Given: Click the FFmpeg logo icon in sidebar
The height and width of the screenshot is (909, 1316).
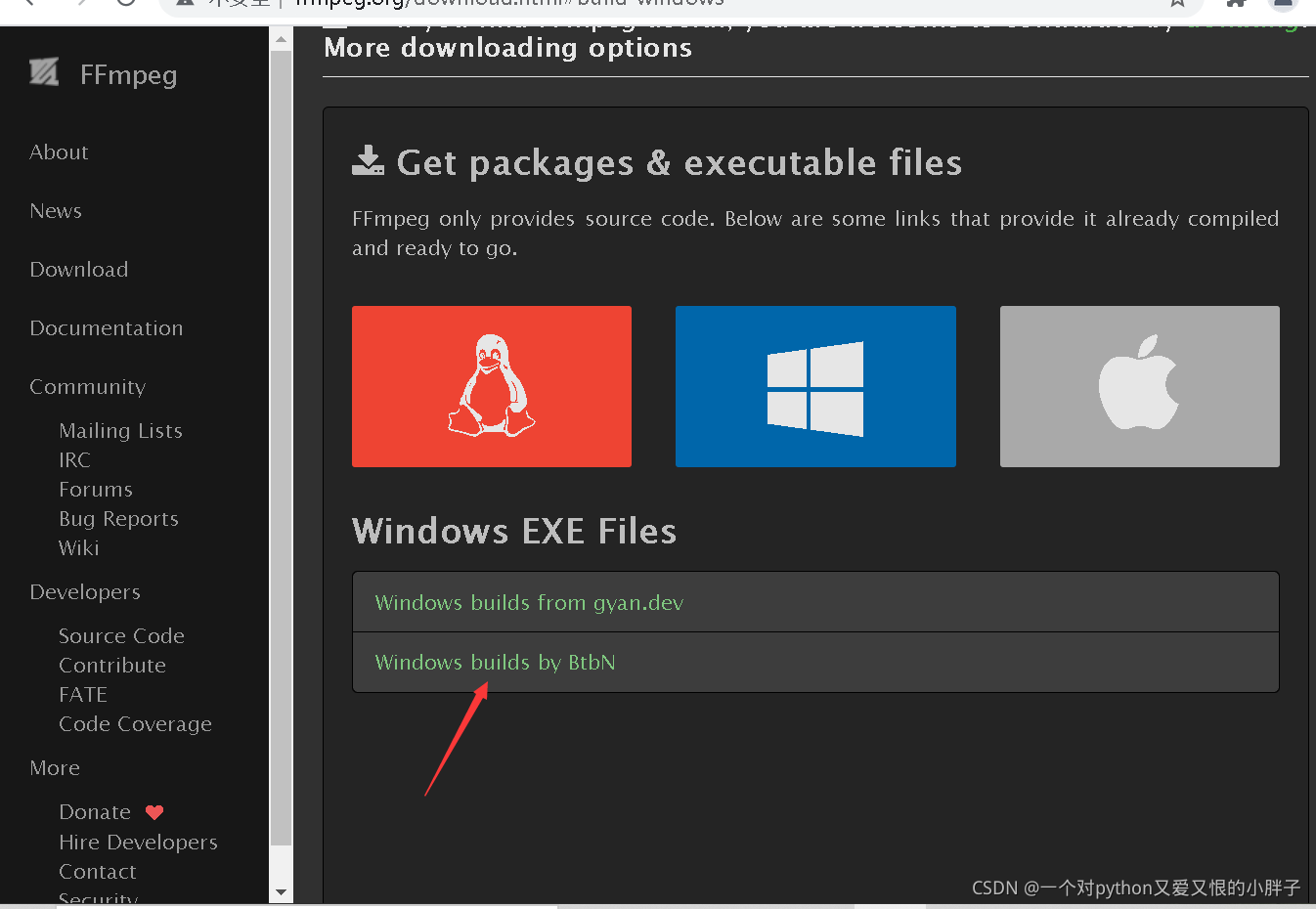Looking at the screenshot, I should click(44, 72).
